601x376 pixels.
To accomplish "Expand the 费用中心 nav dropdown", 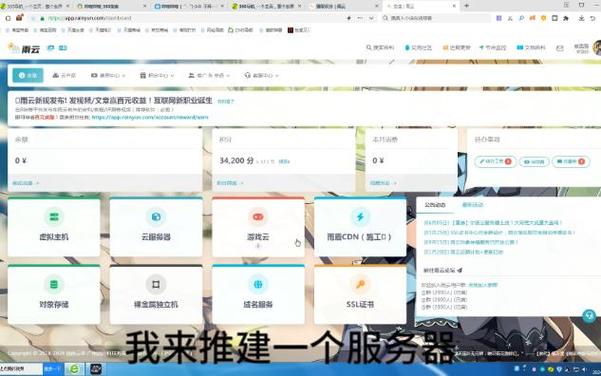I will (108, 76).
